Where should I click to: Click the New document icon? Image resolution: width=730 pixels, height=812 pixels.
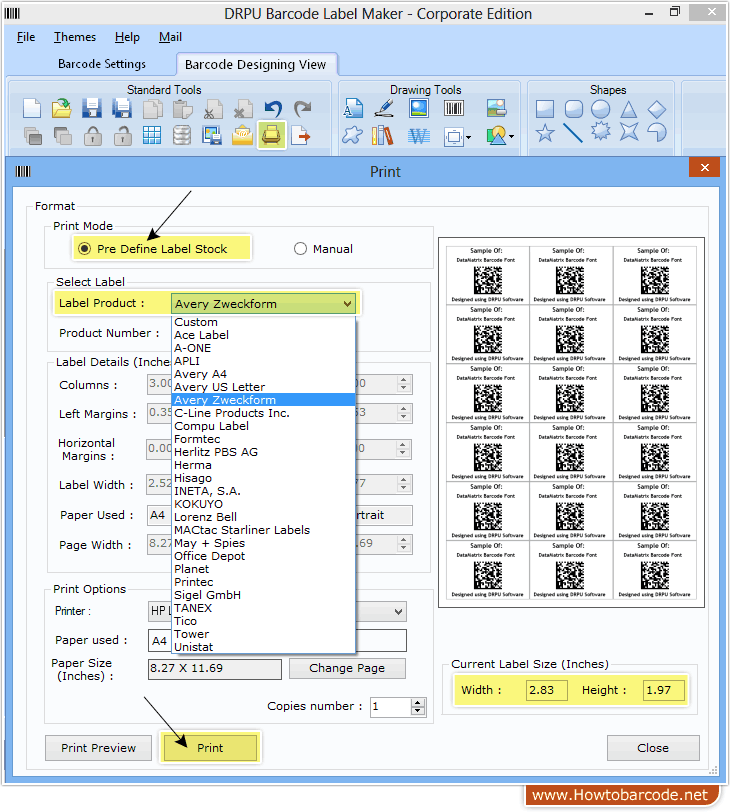tap(32, 109)
